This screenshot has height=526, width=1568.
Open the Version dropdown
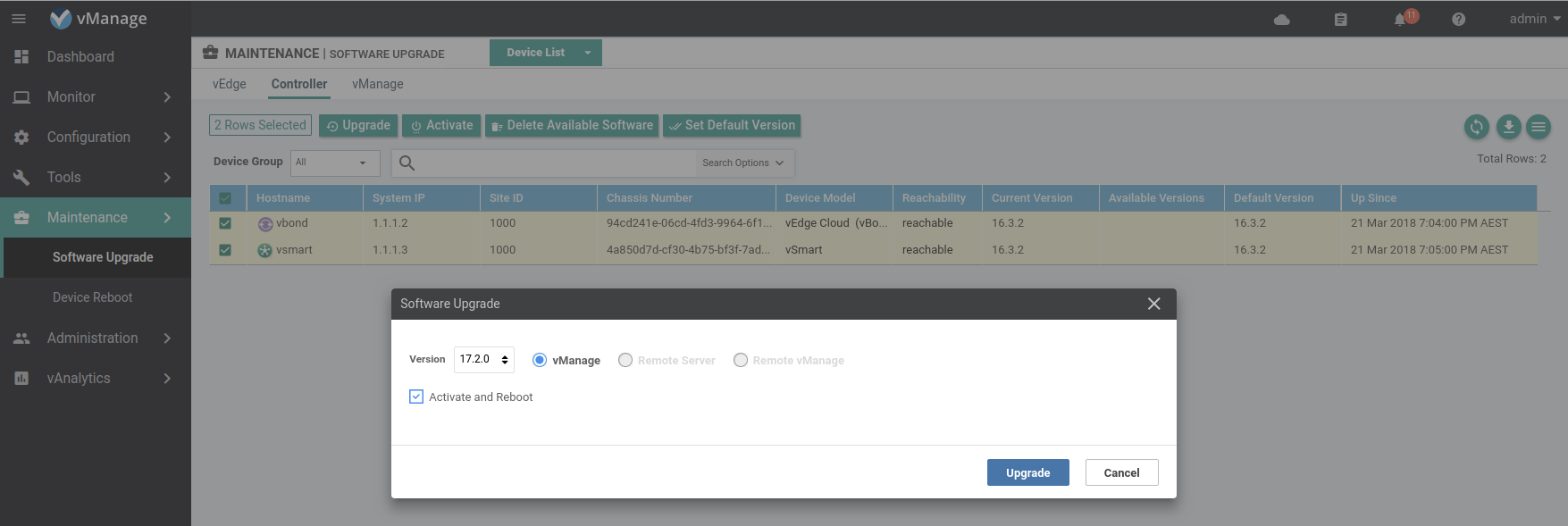(x=483, y=359)
